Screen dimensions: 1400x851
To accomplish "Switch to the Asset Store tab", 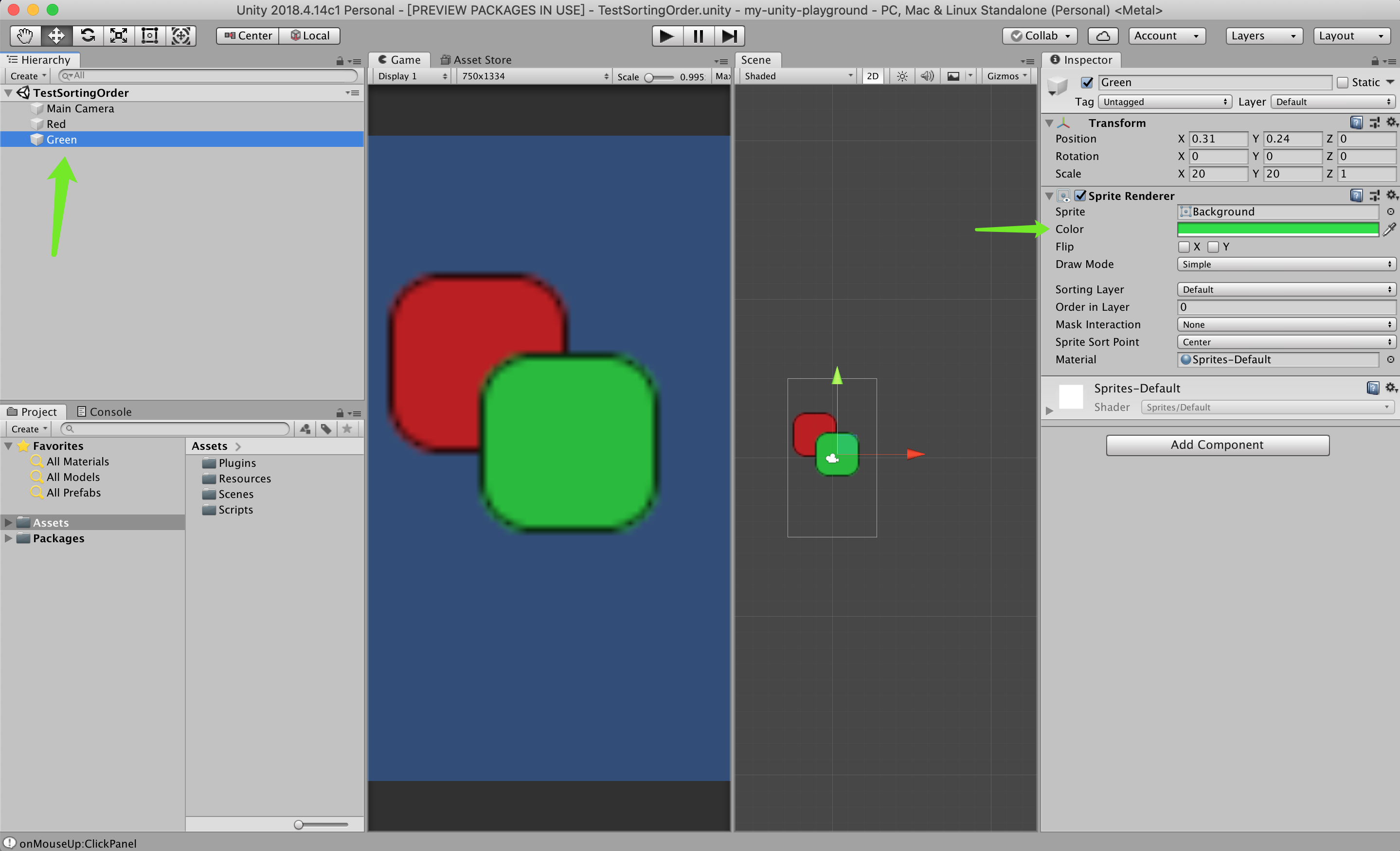I will (476, 60).
